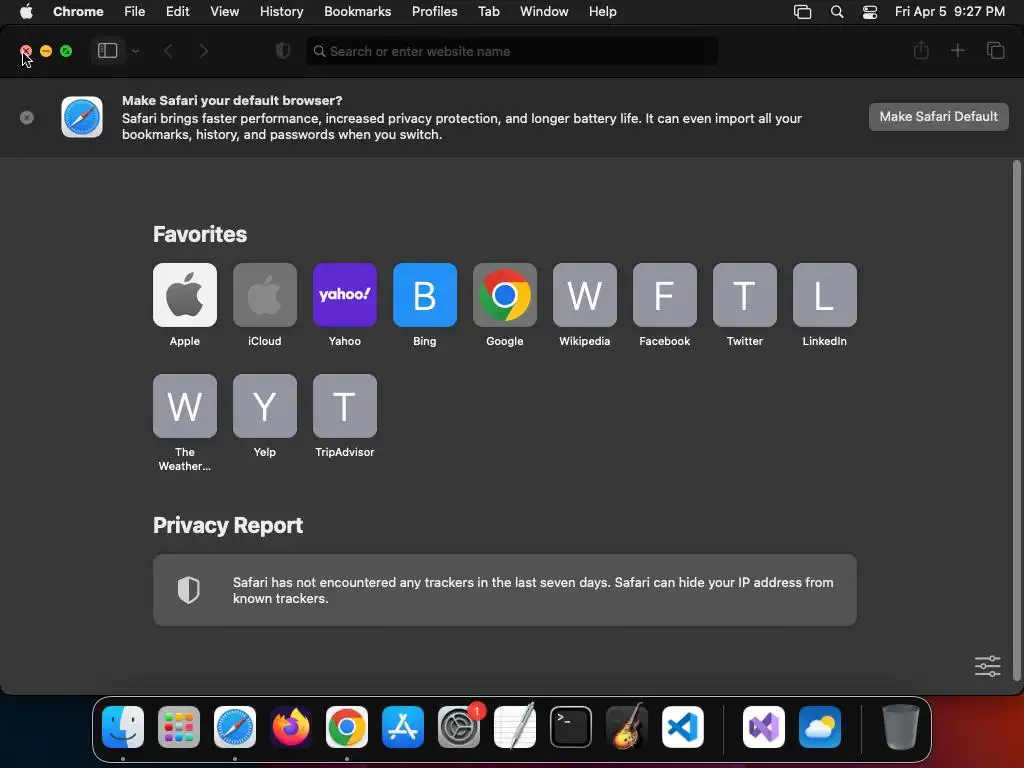This screenshot has width=1024, height=768.
Task: Open the Window menu
Action: click(x=544, y=11)
